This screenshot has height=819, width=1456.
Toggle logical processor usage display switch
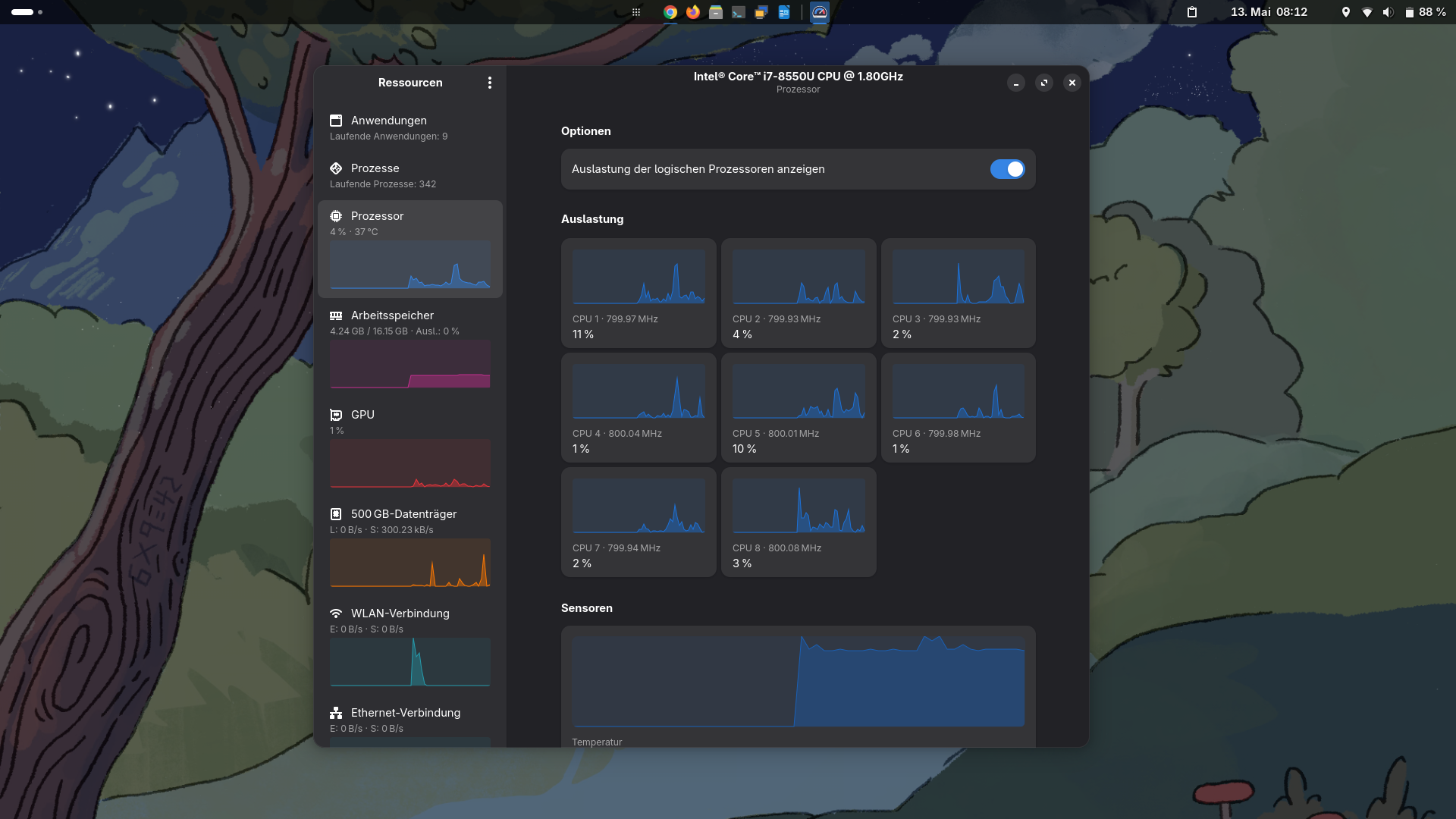[x=1006, y=169]
